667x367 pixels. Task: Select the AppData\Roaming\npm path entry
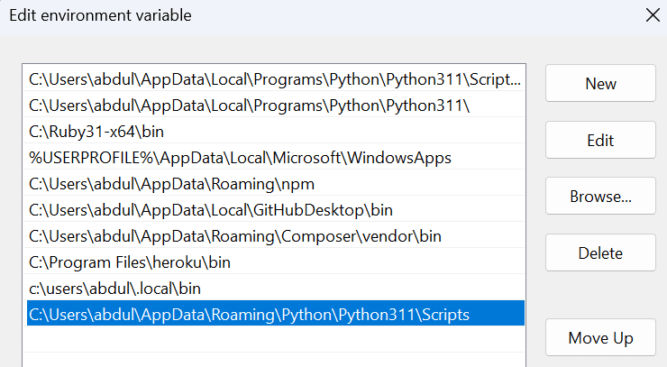275,184
